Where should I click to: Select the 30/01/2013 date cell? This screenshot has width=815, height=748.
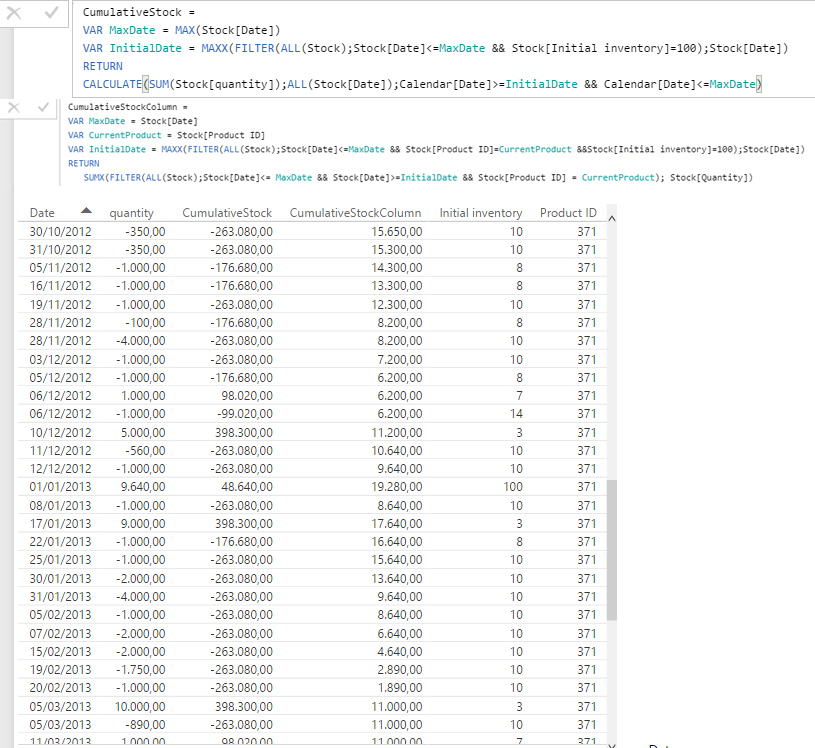tap(60, 579)
